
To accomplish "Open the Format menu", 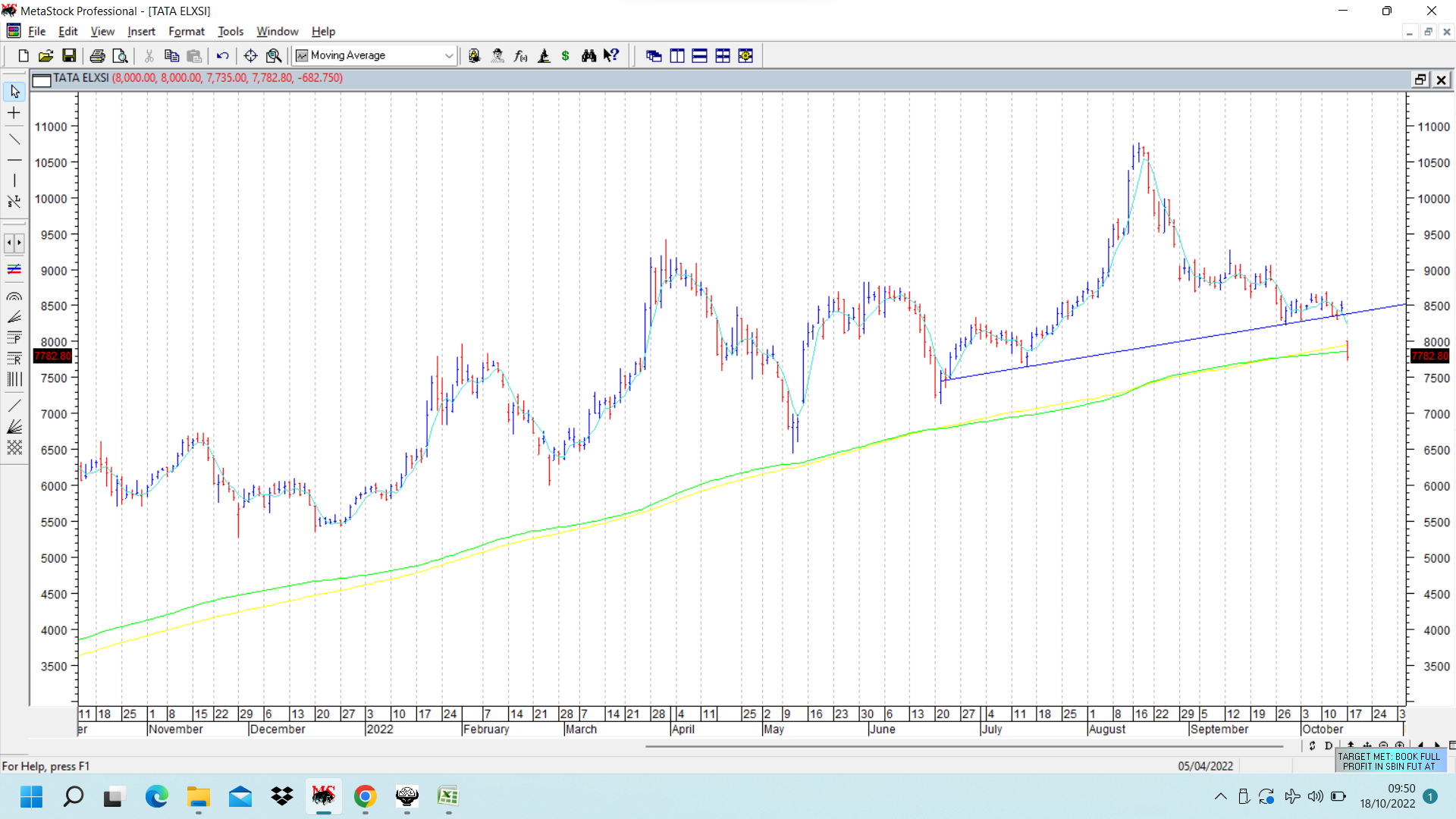I will (186, 31).
